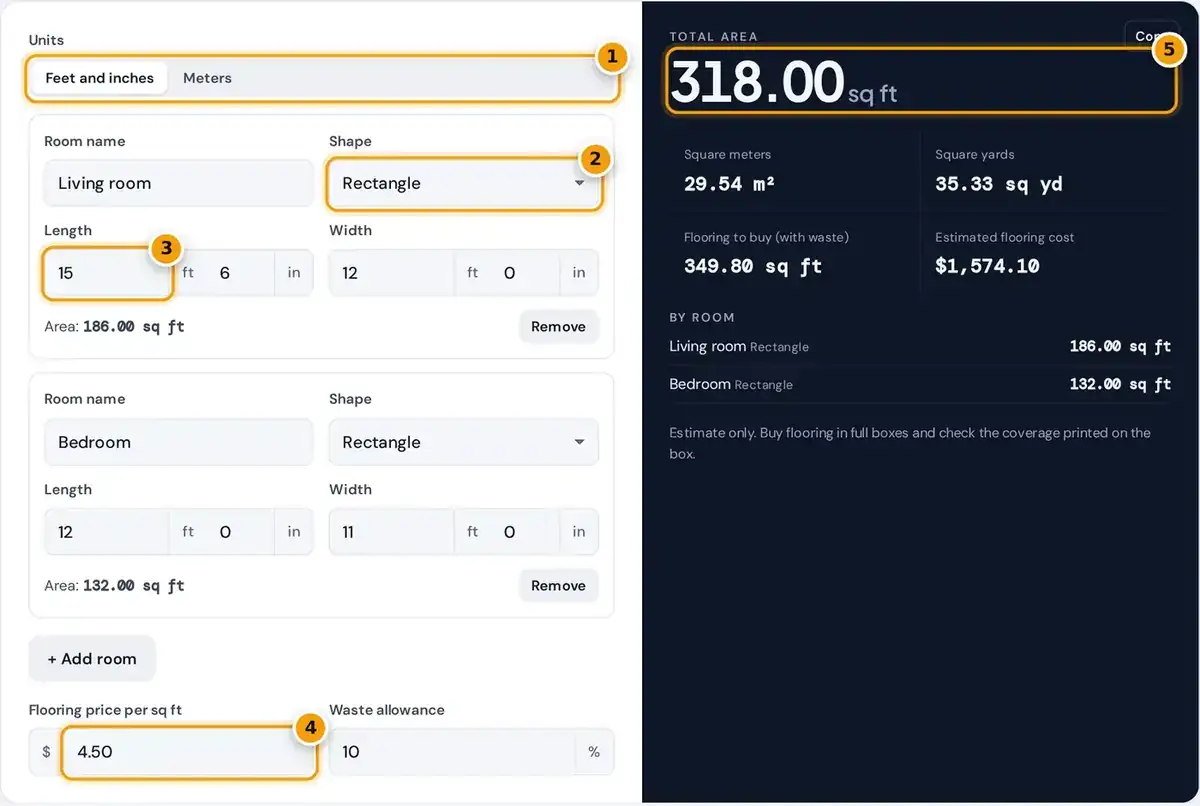Screen dimensions: 1200x806
Task: Click the Flooring price per sq ft field
Action: [x=189, y=752]
